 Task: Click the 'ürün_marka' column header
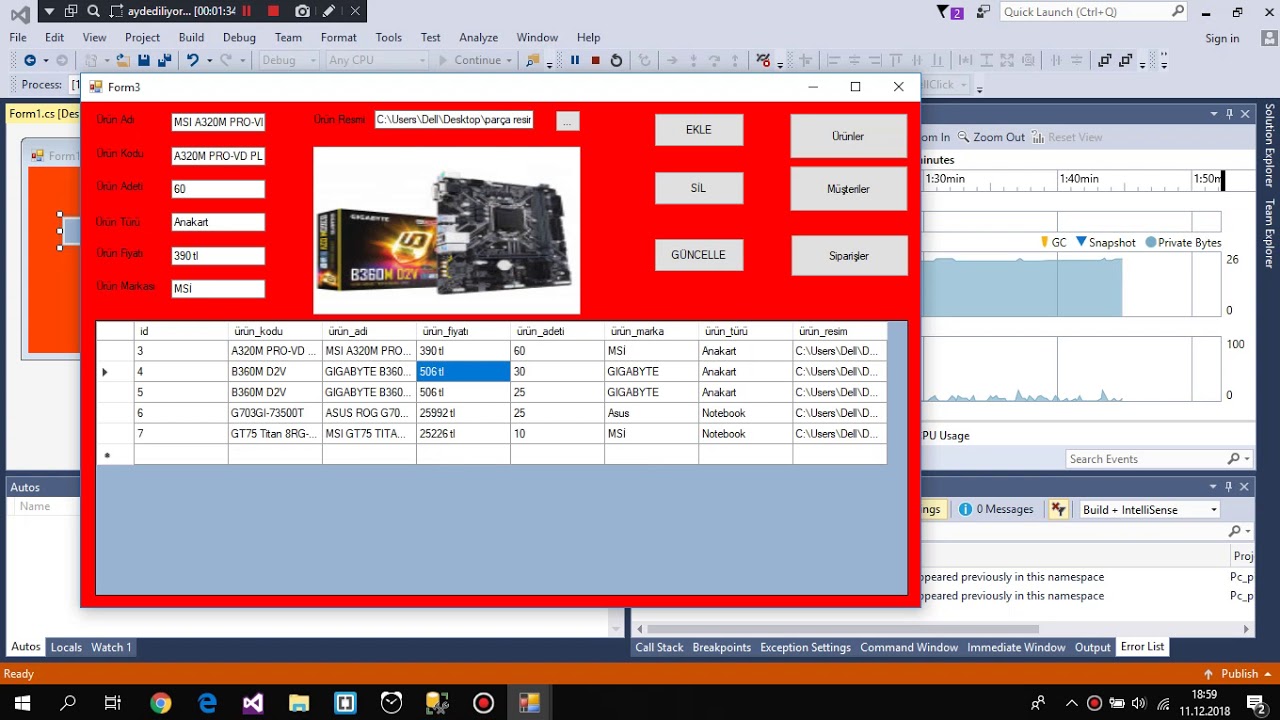point(651,331)
